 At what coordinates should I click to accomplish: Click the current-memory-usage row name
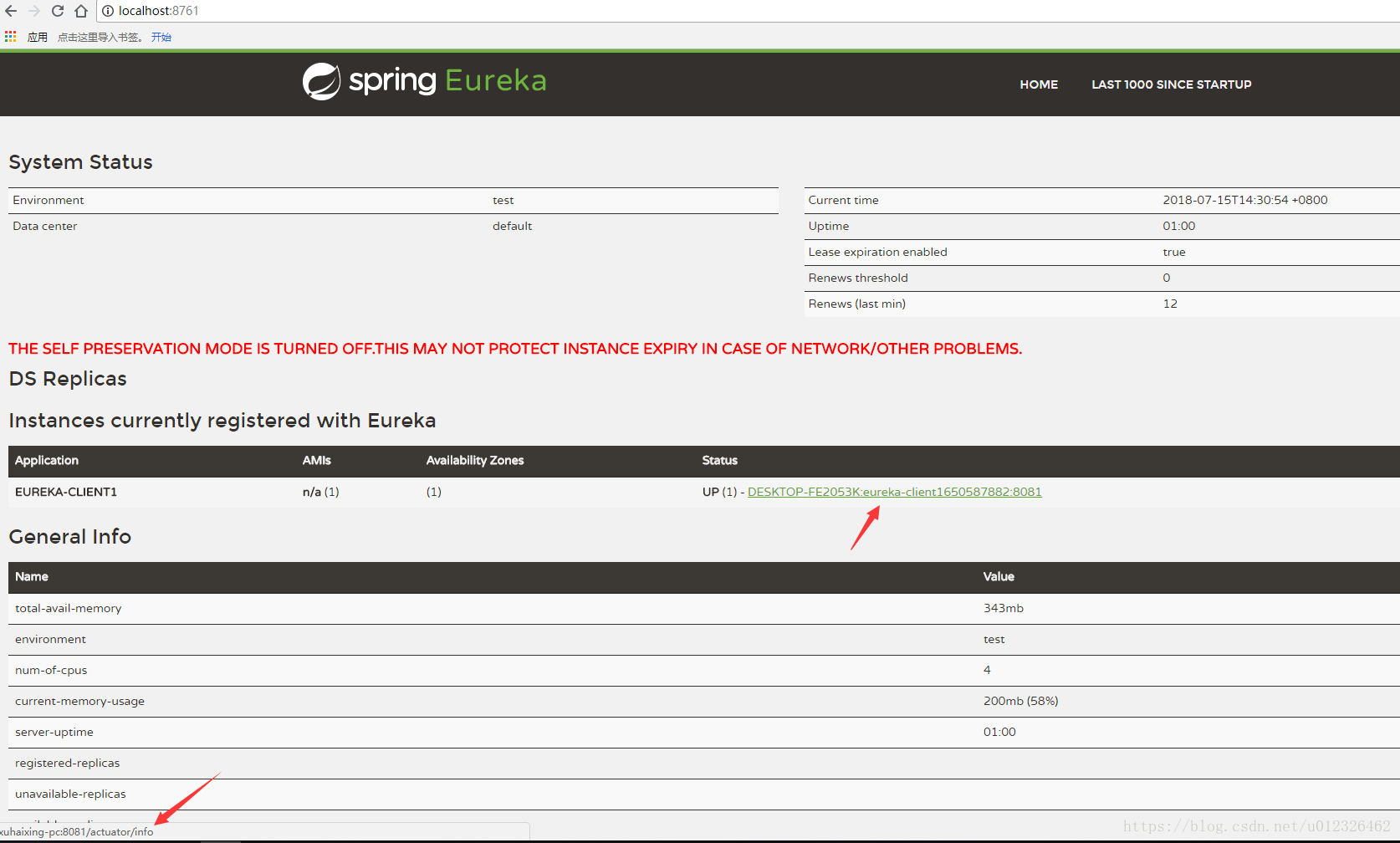point(80,701)
